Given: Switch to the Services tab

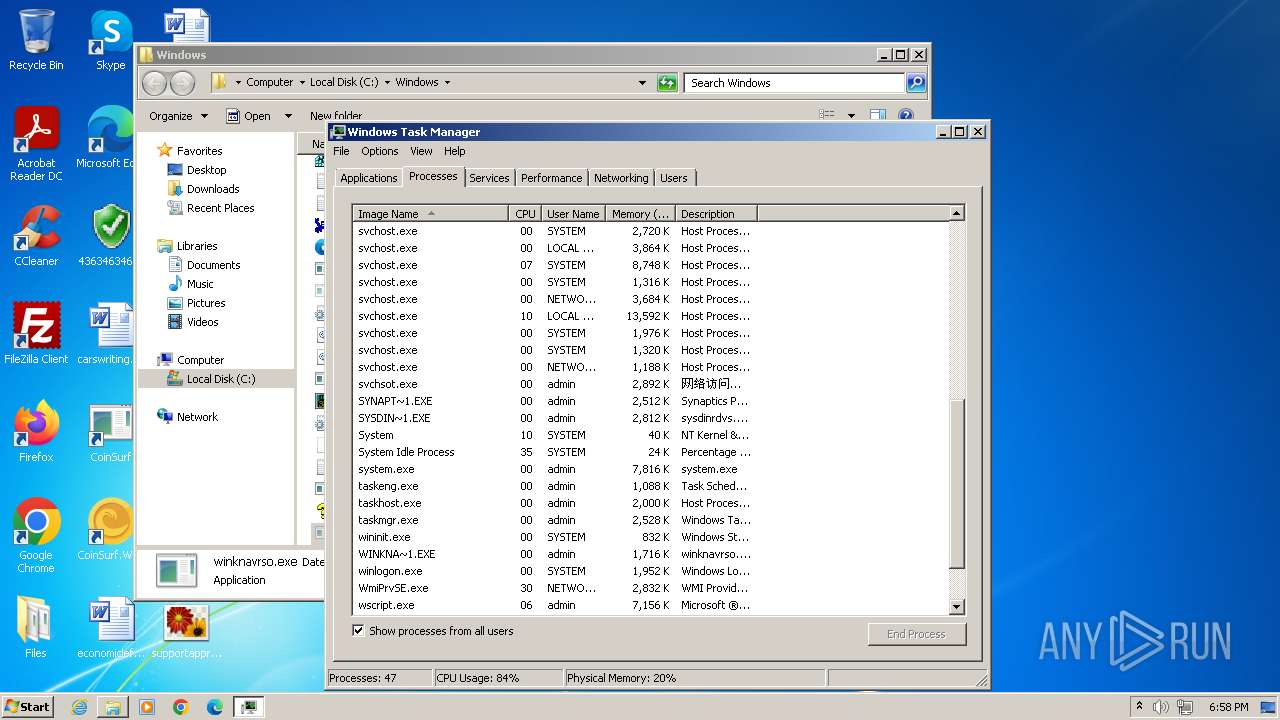Looking at the screenshot, I should 489,178.
